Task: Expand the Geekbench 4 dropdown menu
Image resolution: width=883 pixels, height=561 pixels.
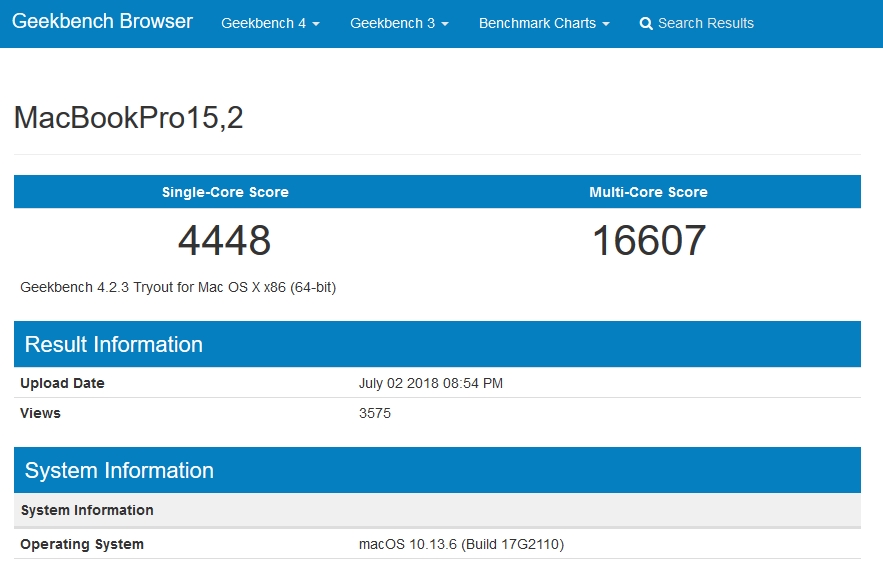Action: (x=270, y=23)
